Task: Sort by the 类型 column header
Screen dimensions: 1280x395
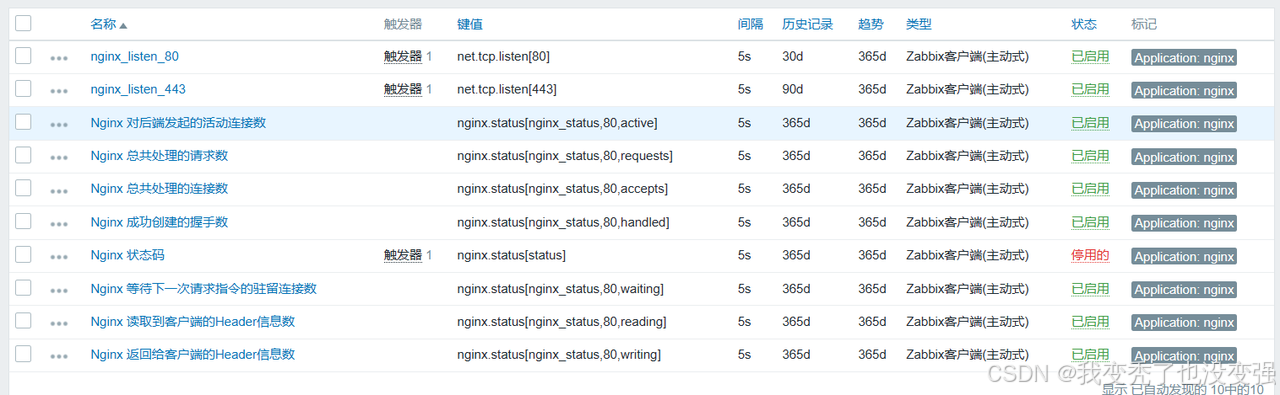Action: point(918,24)
